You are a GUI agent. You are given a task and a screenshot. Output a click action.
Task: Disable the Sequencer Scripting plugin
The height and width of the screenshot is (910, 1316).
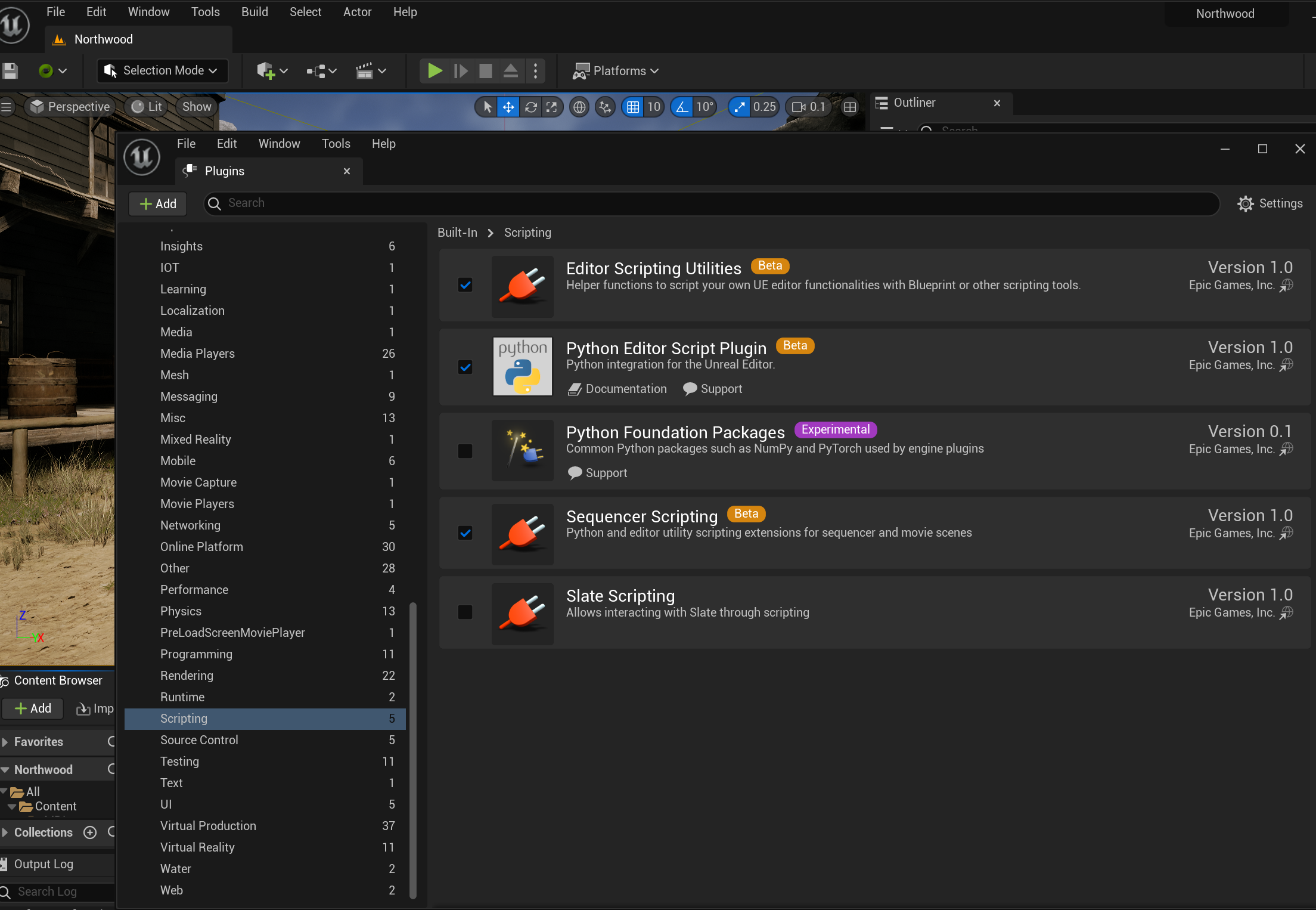coord(465,533)
